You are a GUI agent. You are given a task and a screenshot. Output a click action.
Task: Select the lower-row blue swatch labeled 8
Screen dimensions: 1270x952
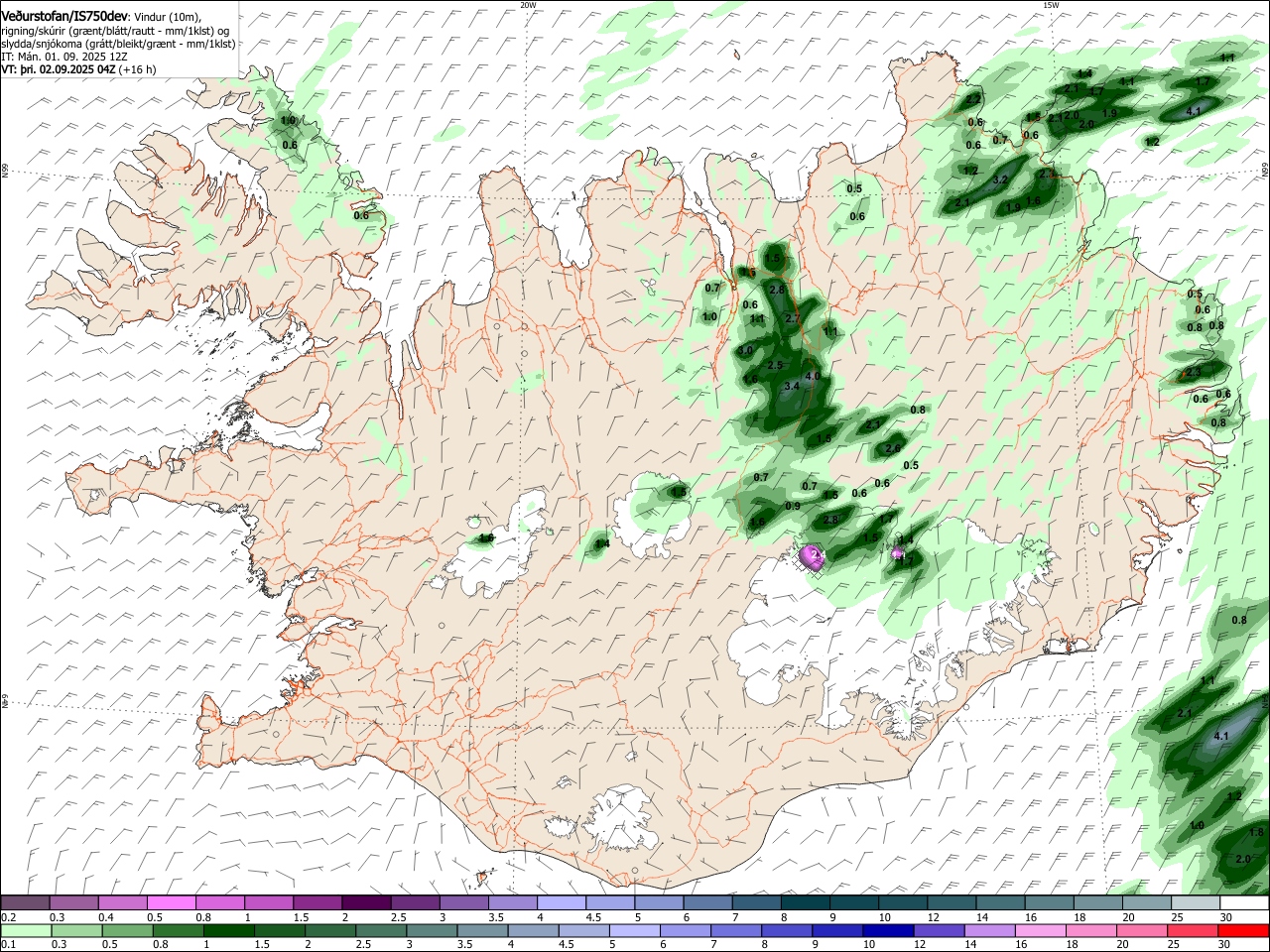[x=787, y=930]
